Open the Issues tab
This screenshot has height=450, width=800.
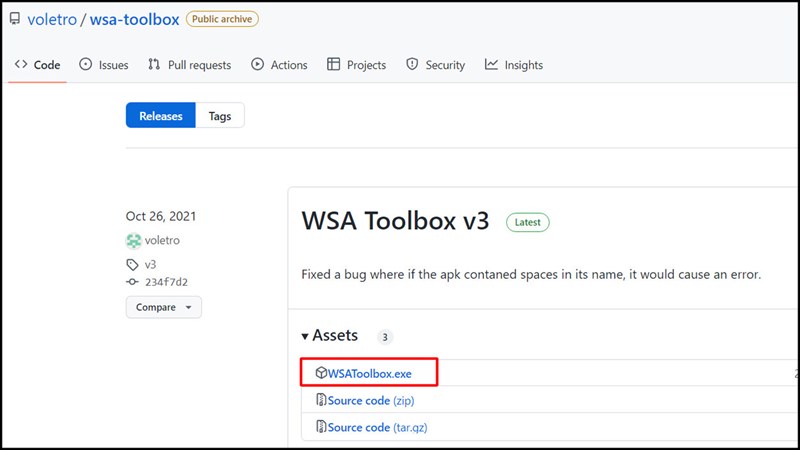click(x=104, y=65)
